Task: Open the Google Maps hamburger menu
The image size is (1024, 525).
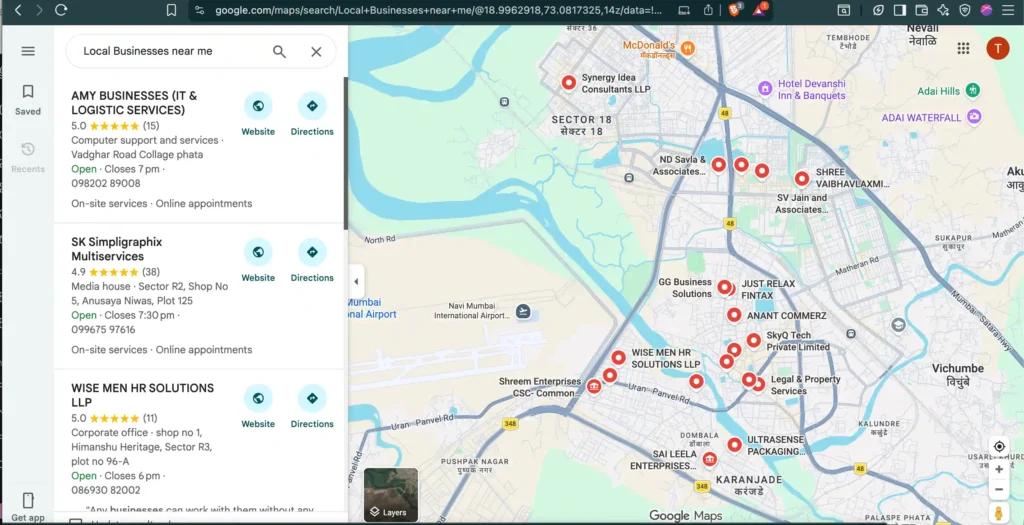Action: [28, 51]
